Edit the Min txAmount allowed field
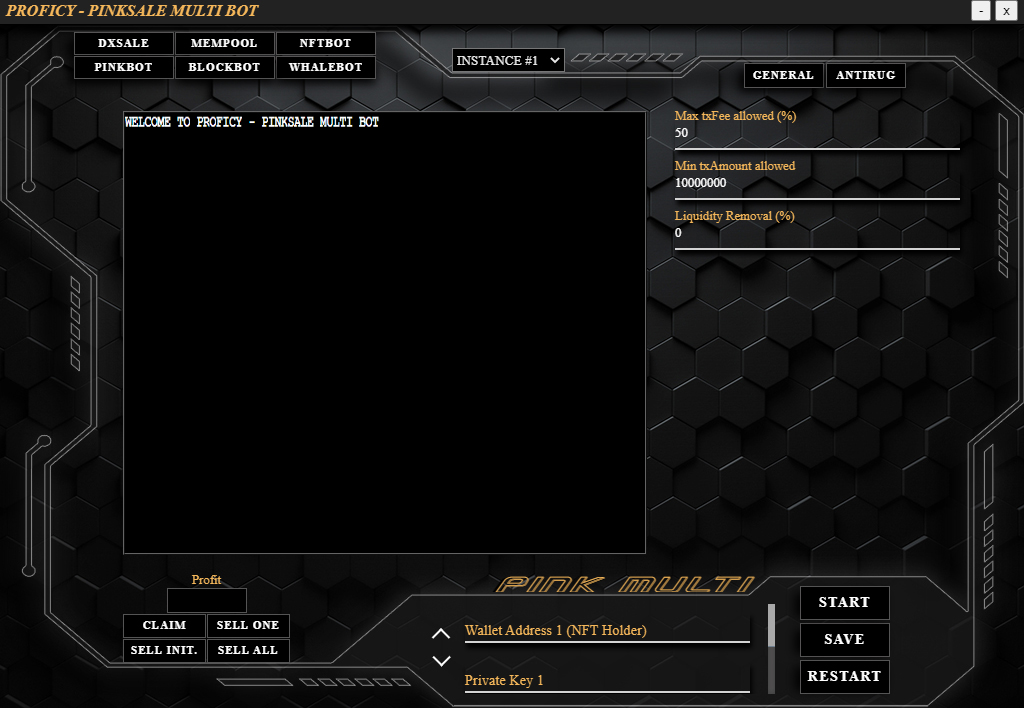Viewport: 1024px width, 708px height. [x=817, y=184]
